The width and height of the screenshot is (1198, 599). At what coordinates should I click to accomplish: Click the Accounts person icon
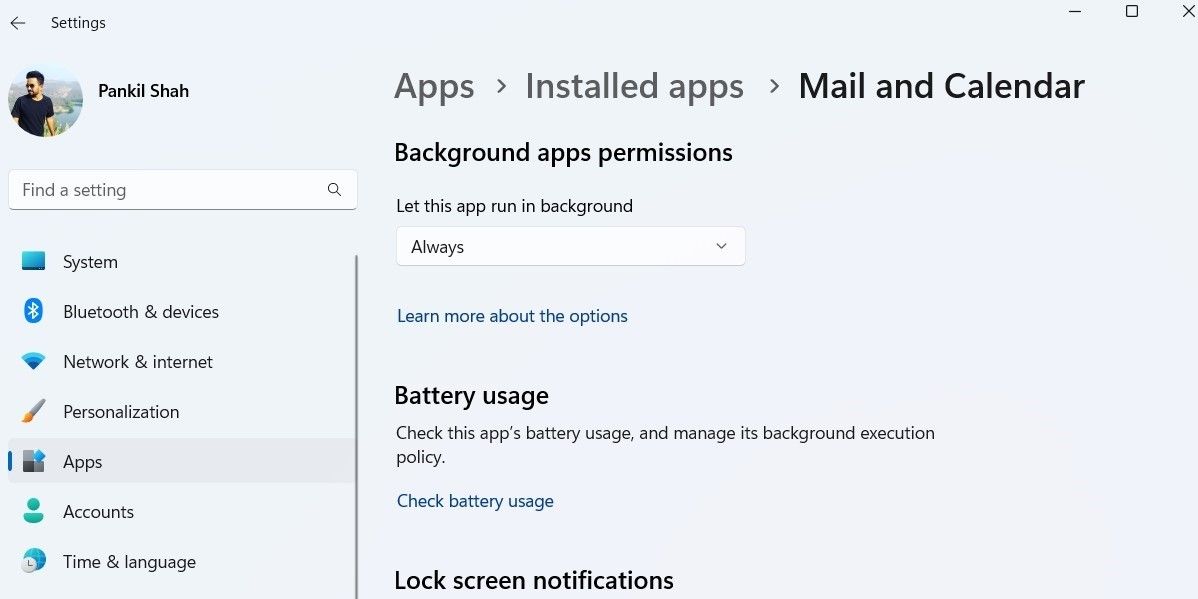(34, 511)
